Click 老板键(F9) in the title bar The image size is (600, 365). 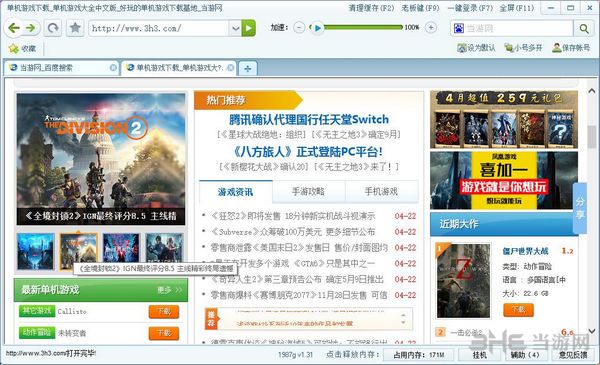coord(420,8)
